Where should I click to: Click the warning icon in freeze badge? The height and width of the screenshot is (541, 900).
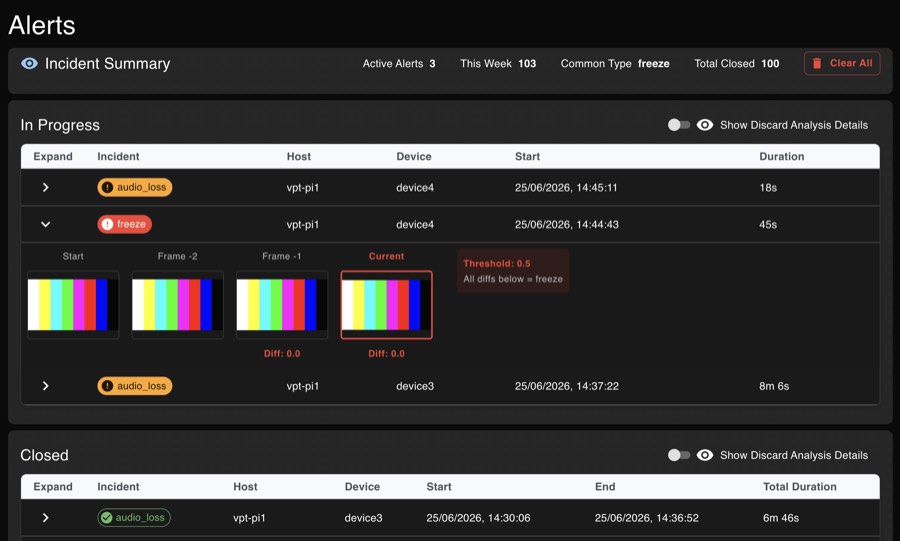(x=107, y=224)
